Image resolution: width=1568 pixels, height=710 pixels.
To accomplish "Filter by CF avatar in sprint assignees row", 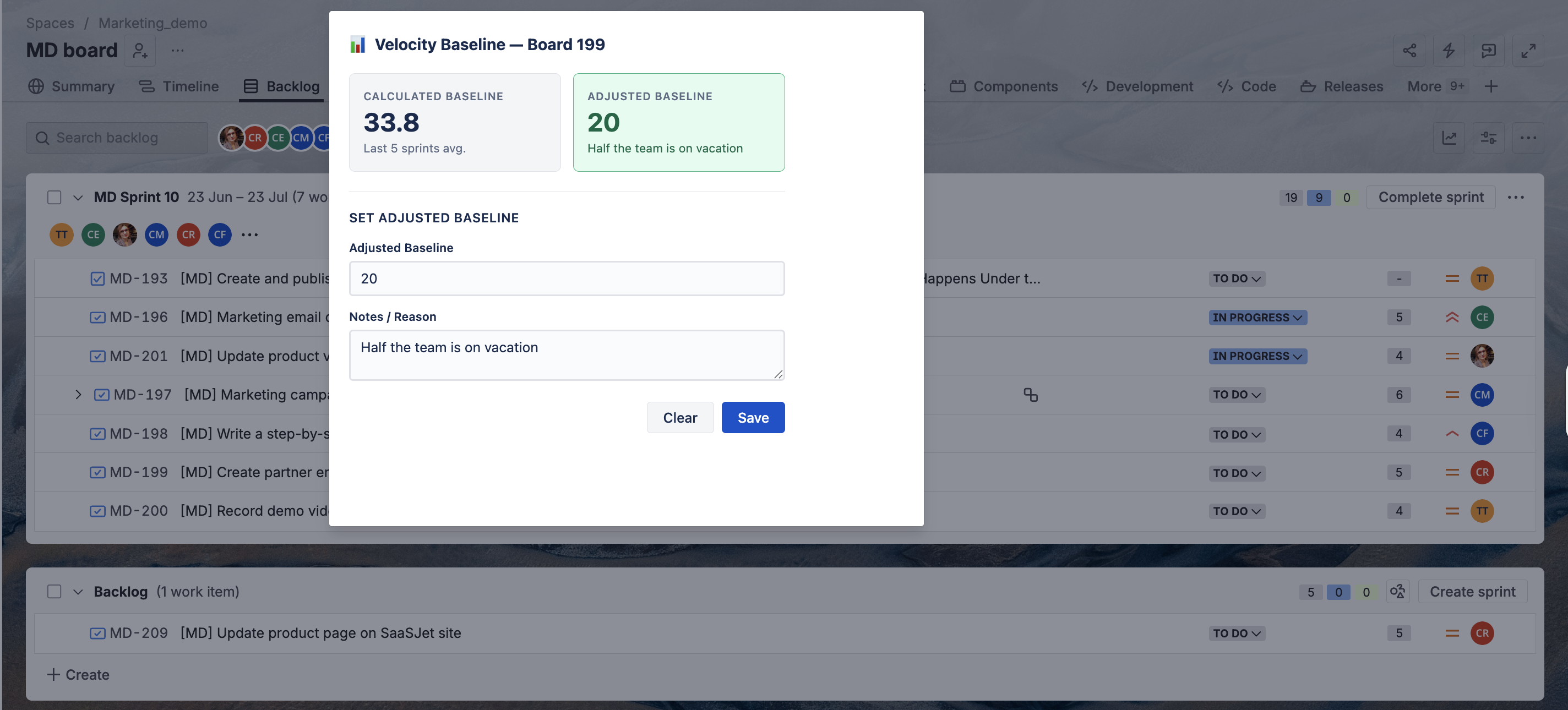I will tap(220, 235).
